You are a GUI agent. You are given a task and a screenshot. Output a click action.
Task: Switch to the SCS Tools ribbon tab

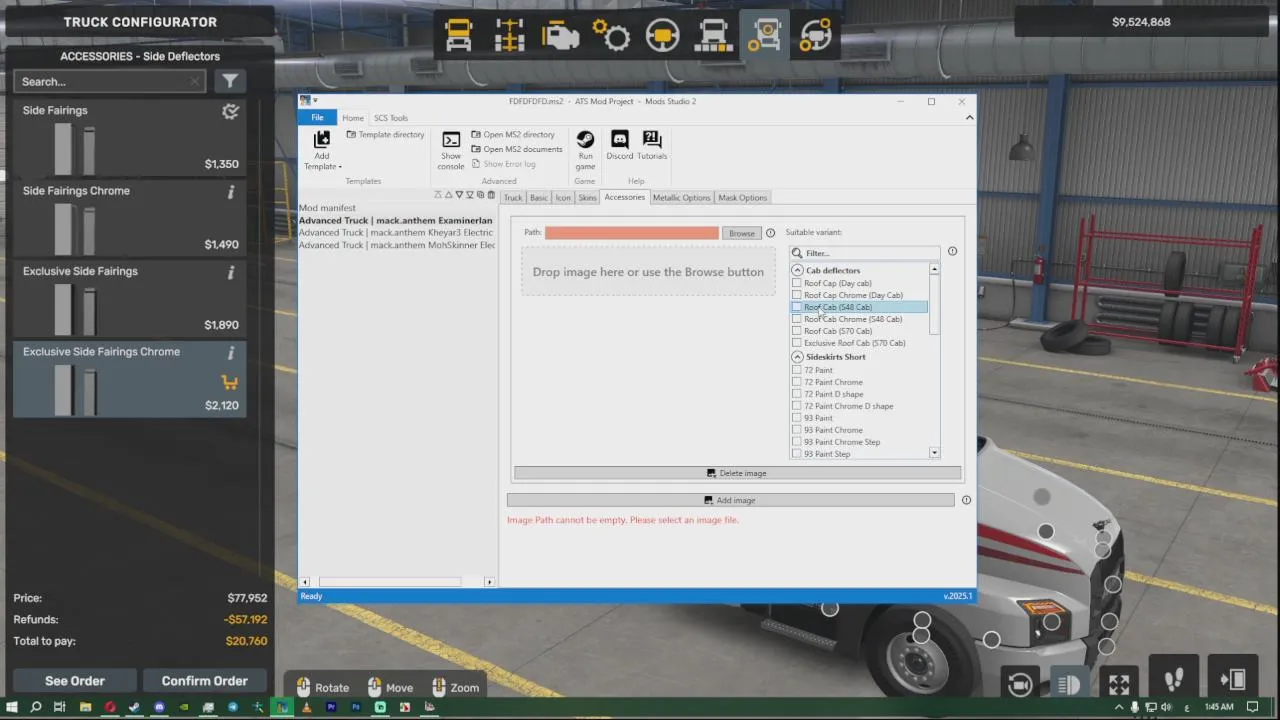tap(391, 118)
